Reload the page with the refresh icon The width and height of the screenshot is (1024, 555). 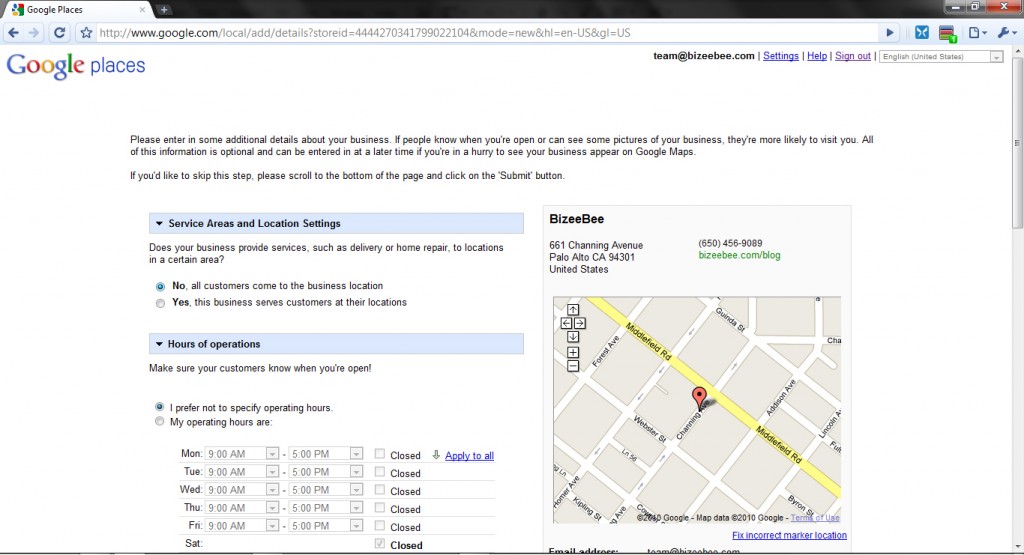(59, 33)
